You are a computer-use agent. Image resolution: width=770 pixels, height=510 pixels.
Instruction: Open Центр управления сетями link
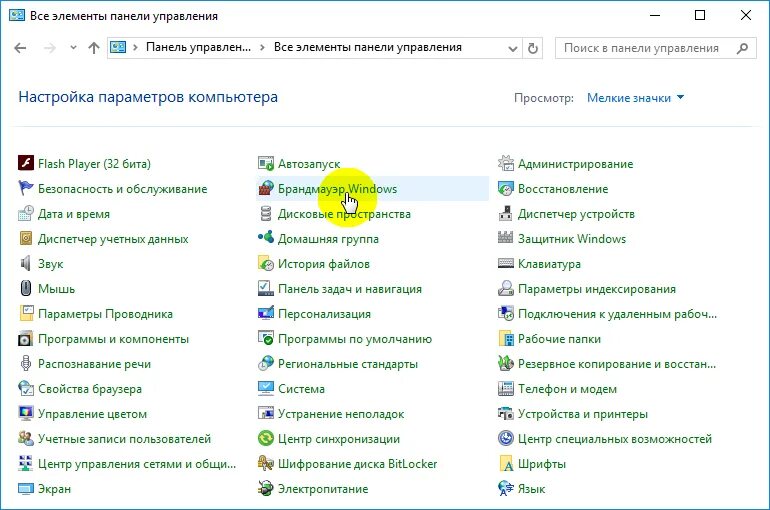[x=137, y=464]
